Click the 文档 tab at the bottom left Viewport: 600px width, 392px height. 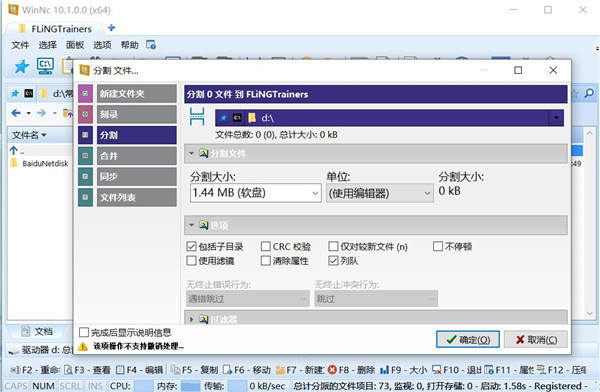(x=37, y=331)
